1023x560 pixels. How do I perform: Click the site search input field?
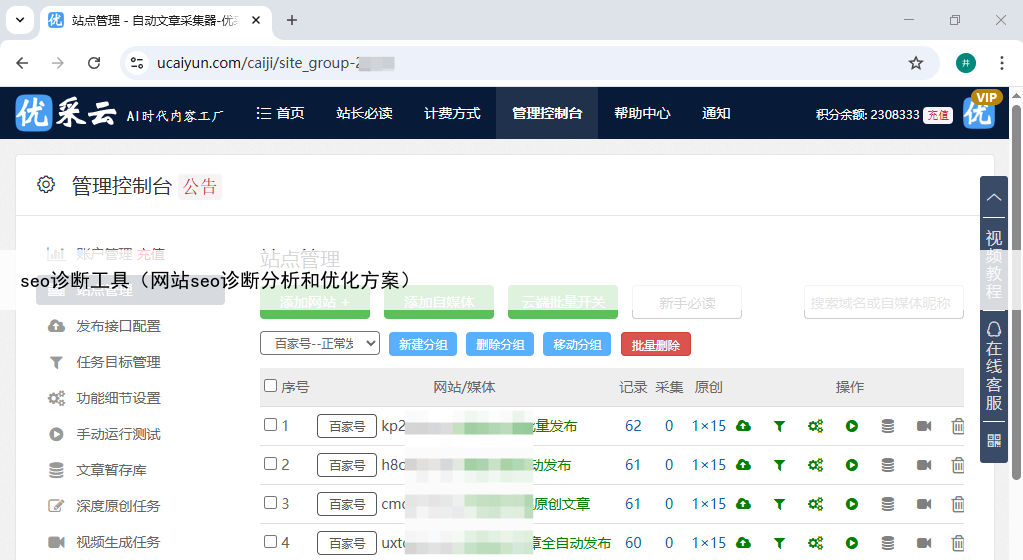(883, 302)
